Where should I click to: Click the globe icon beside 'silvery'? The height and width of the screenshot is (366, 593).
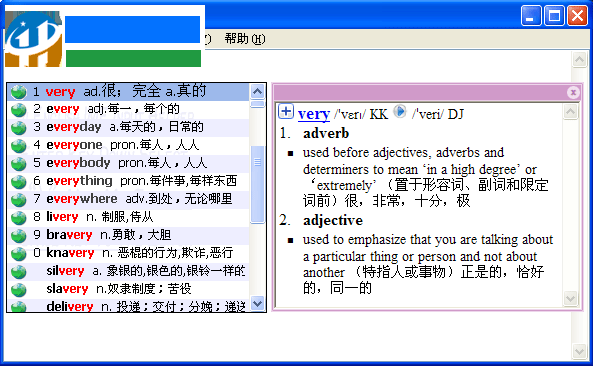point(18,272)
